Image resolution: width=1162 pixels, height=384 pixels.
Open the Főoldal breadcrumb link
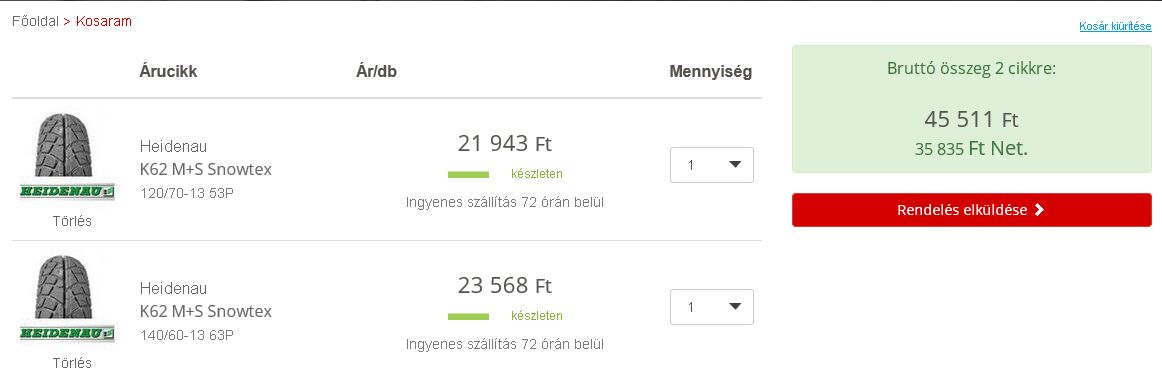[35, 21]
